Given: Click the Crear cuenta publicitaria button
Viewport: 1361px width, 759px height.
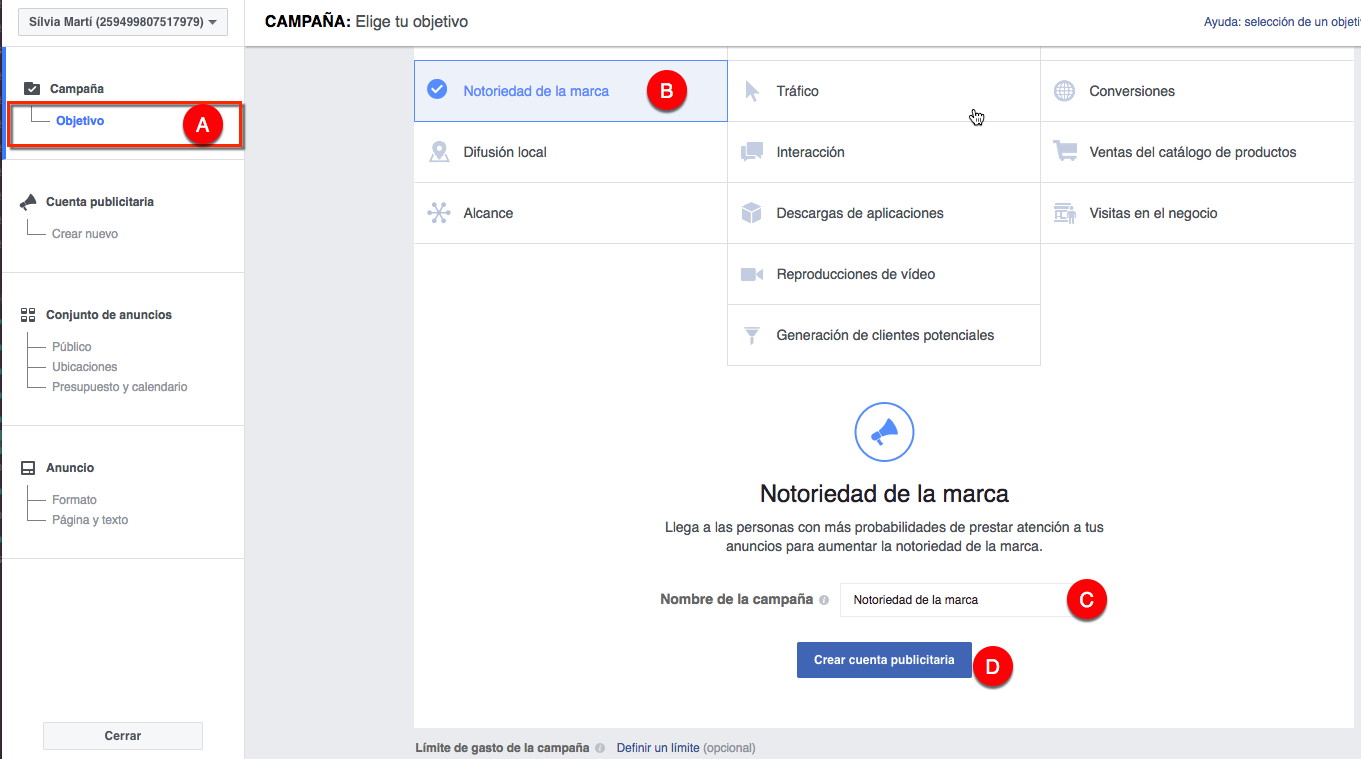Looking at the screenshot, I should pyautogui.click(x=883, y=660).
